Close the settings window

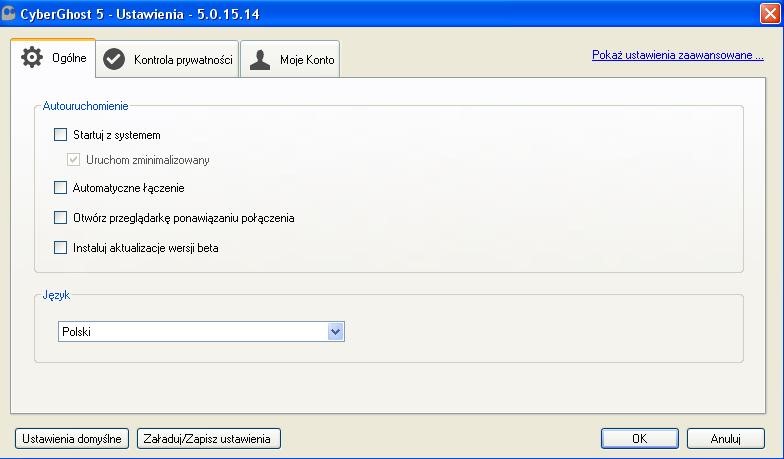click(x=770, y=14)
